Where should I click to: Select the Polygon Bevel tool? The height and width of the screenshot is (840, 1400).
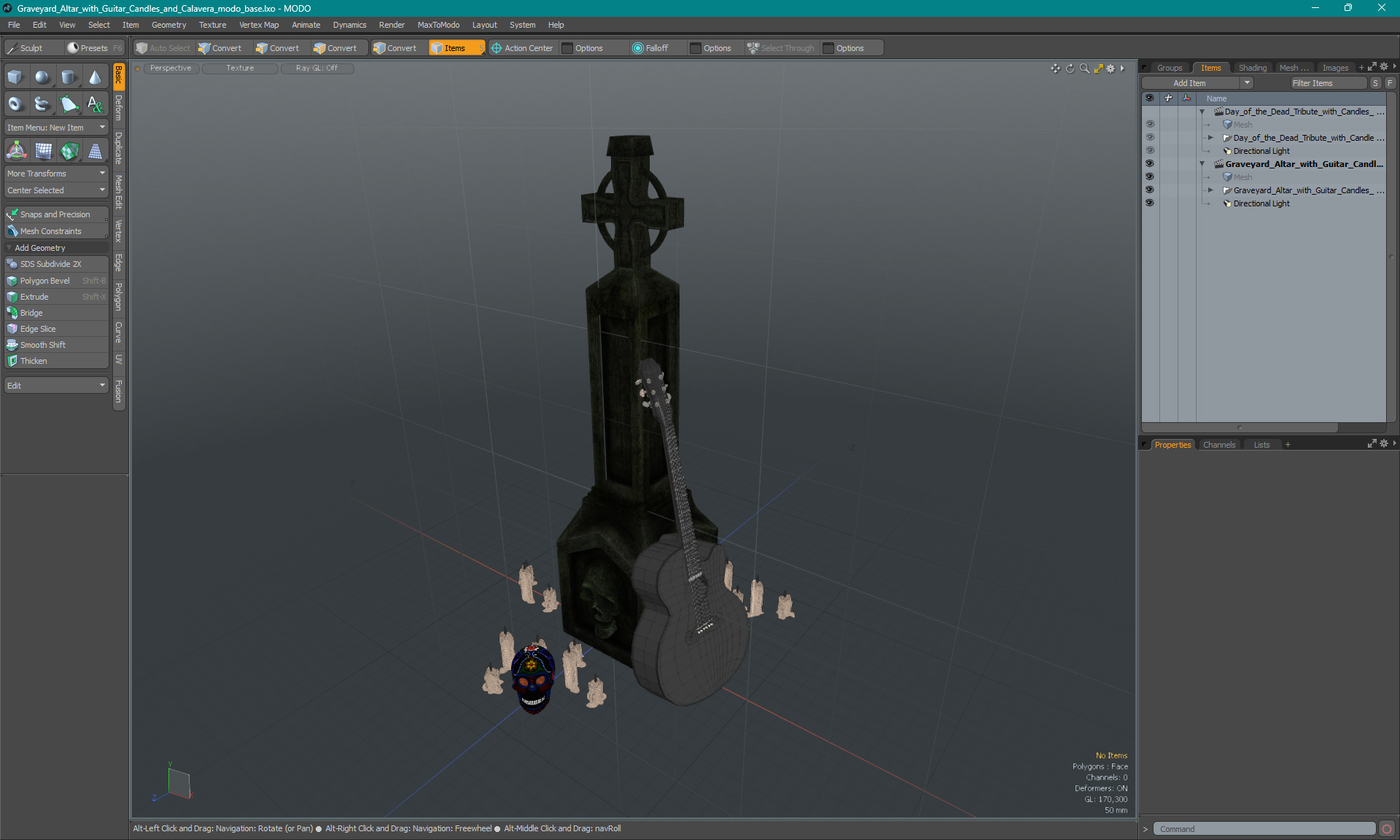pos(56,281)
